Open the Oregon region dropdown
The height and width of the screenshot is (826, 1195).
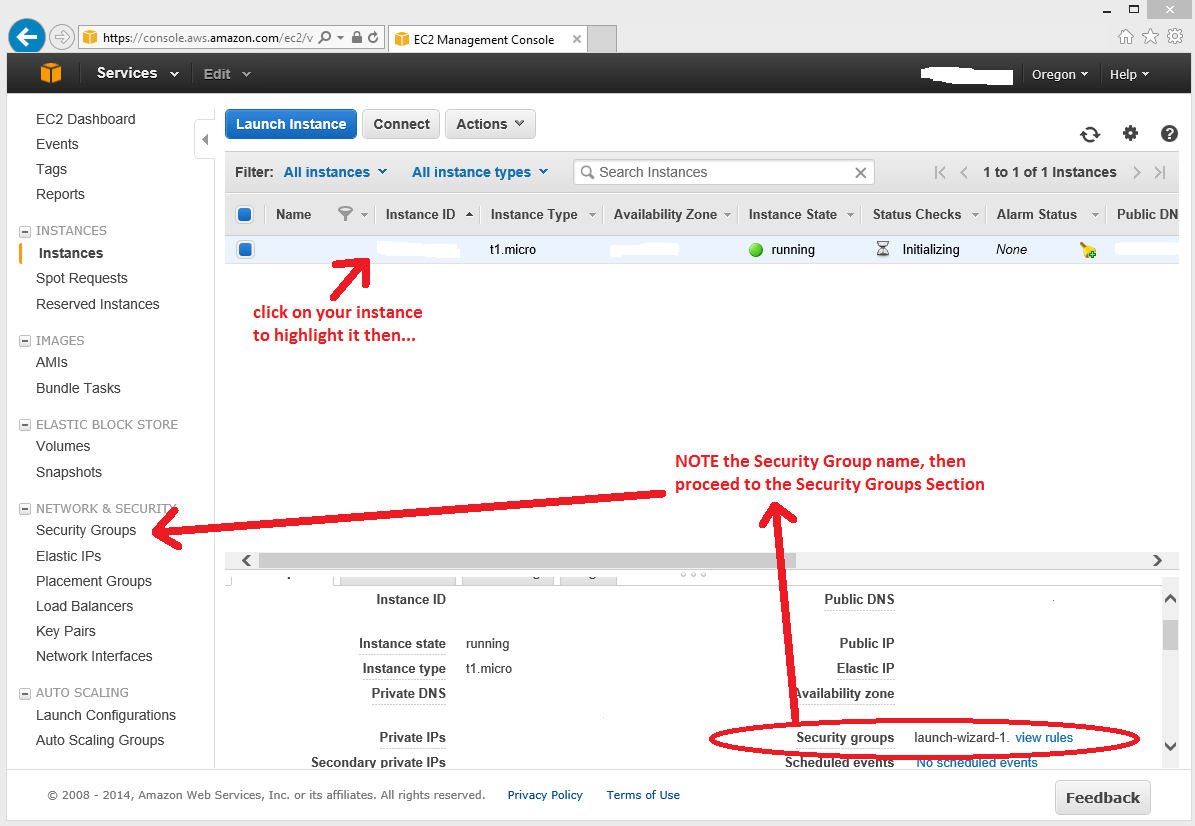tap(1059, 75)
